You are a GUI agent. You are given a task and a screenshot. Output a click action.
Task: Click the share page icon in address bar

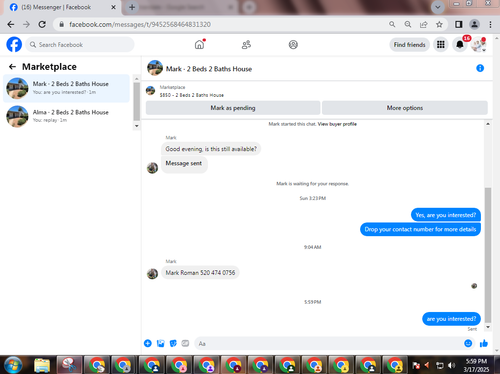424,24
